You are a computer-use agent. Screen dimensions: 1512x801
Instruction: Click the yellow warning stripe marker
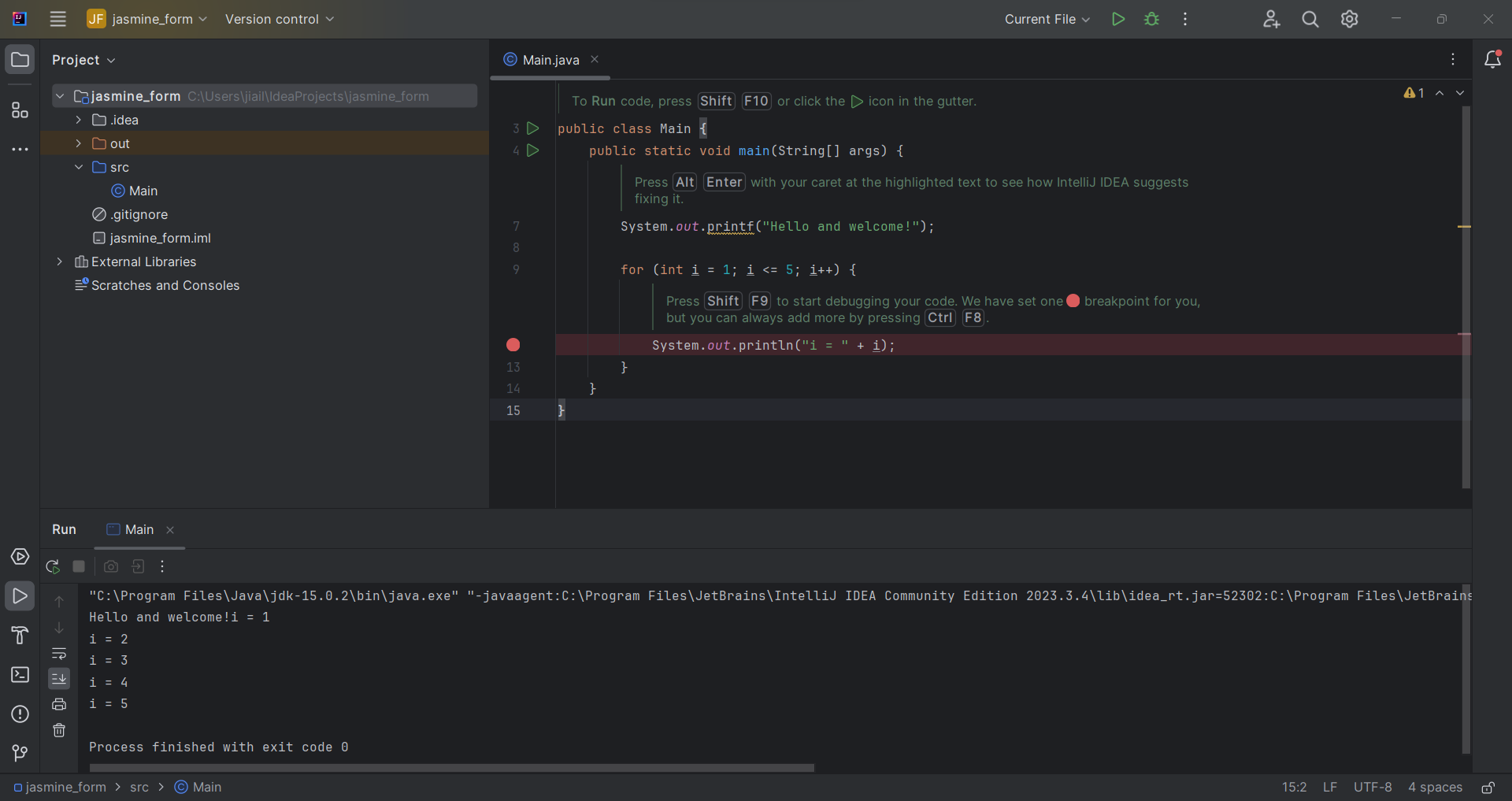tap(1464, 227)
